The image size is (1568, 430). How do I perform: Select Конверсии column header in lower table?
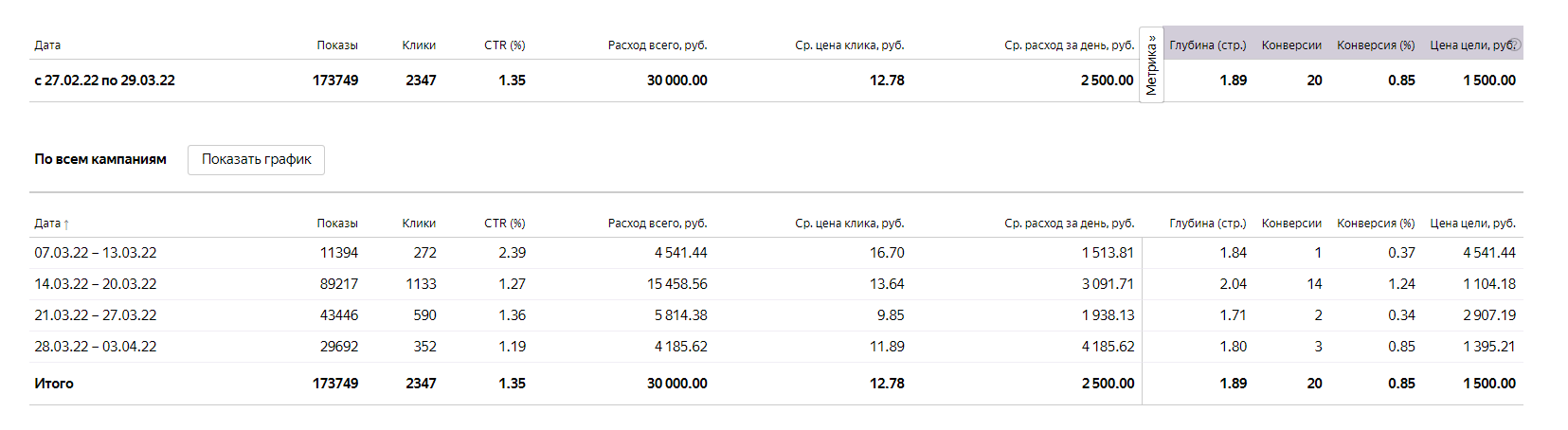1291,224
